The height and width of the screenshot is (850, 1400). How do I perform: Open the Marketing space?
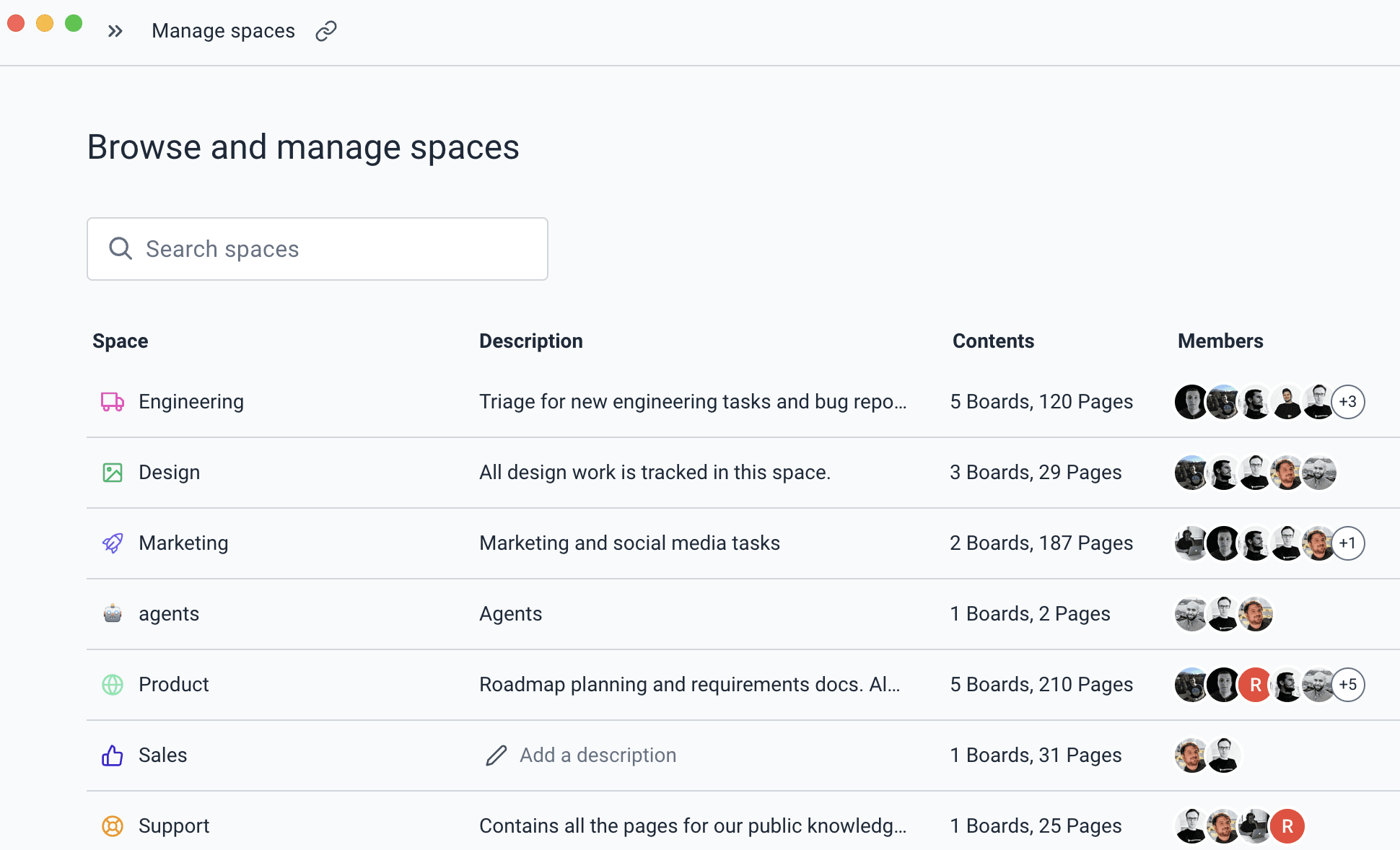tap(183, 543)
